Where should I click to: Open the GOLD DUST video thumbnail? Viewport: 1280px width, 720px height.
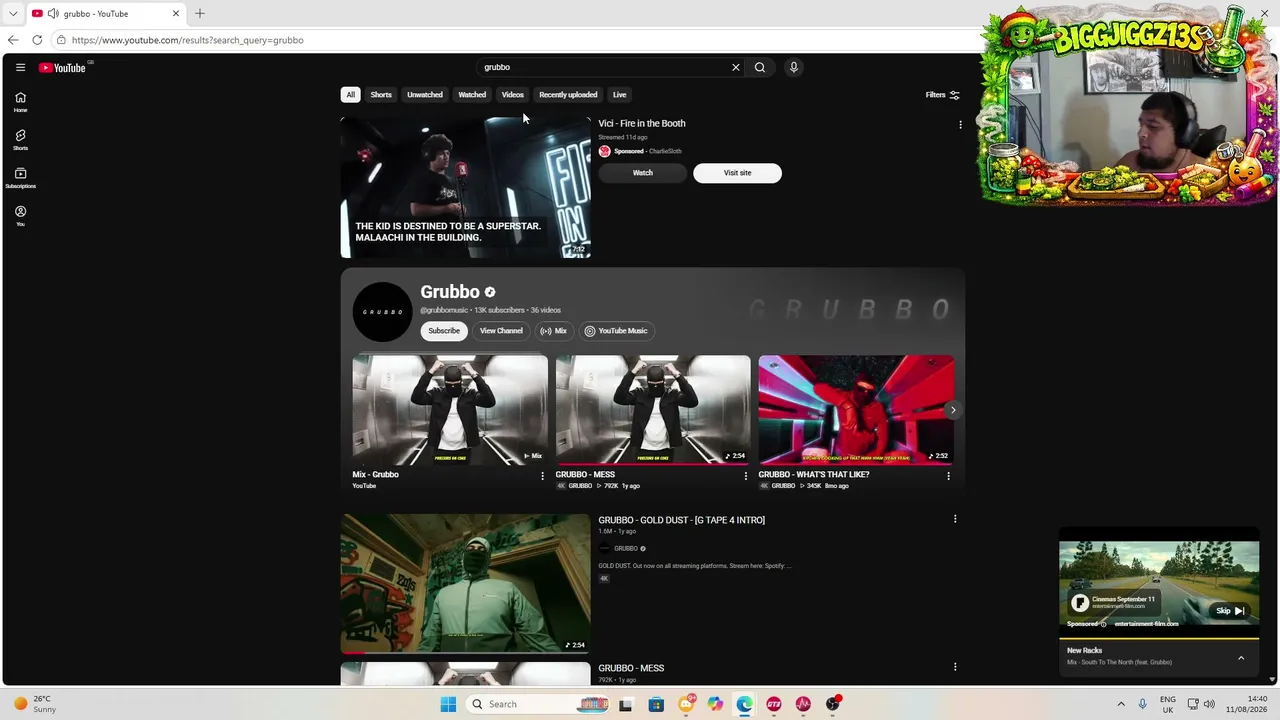[466, 584]
